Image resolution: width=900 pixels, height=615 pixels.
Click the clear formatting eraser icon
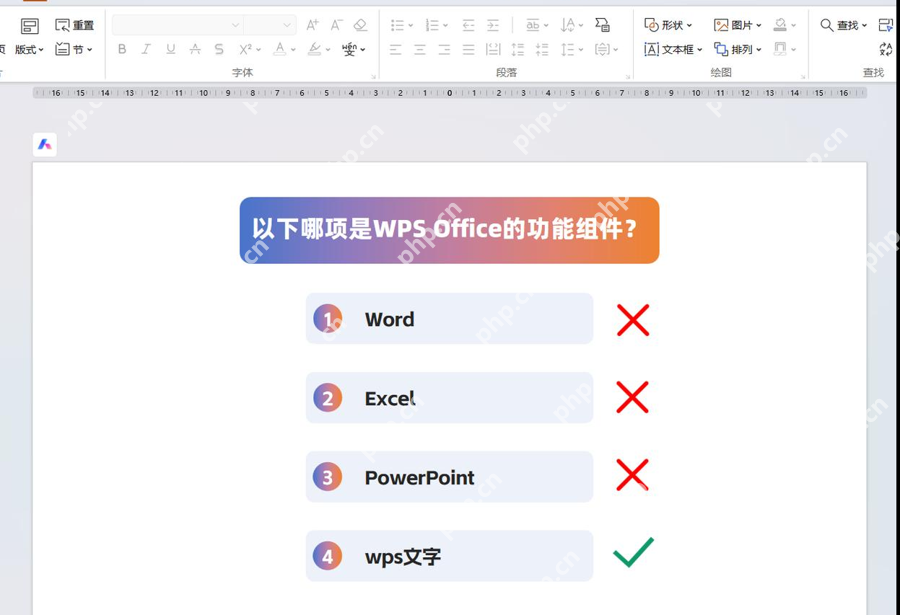coord(360,25)
